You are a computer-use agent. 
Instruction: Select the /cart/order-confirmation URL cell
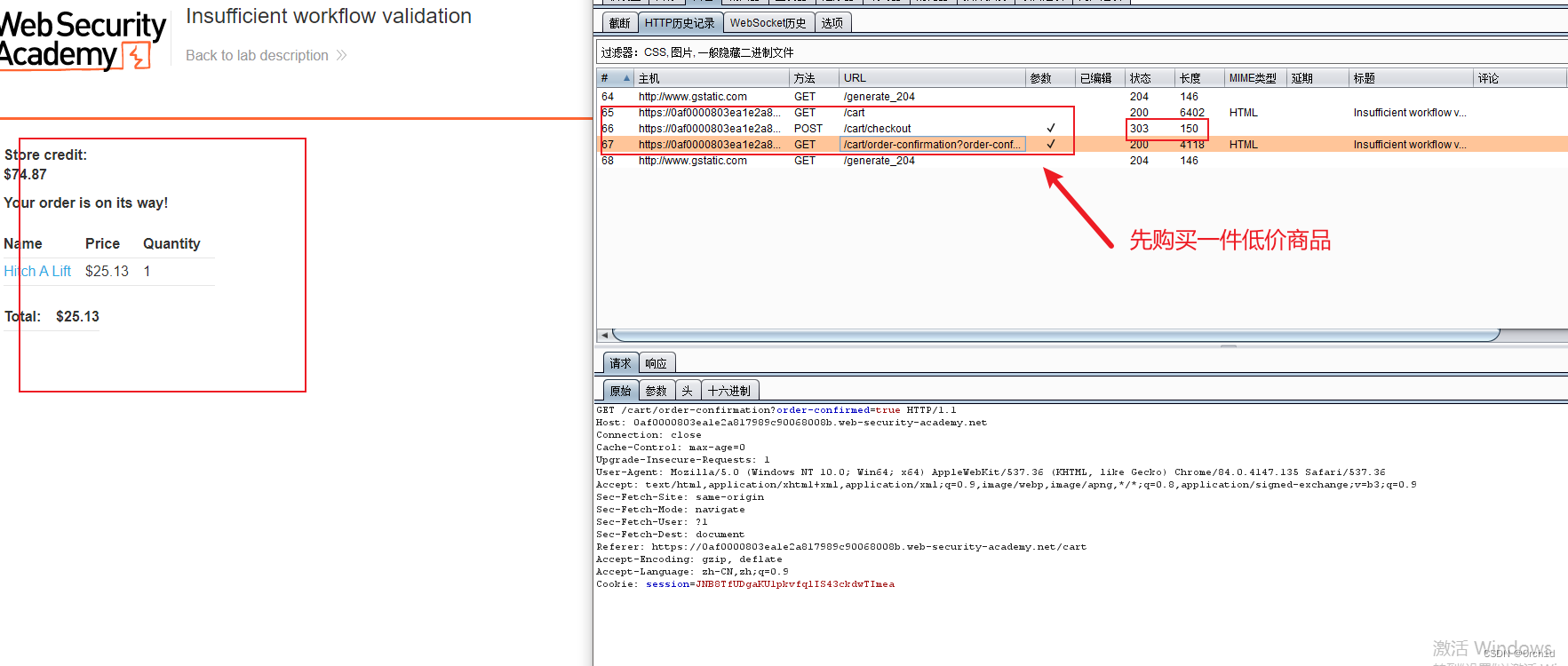click(x=932, y=145)
